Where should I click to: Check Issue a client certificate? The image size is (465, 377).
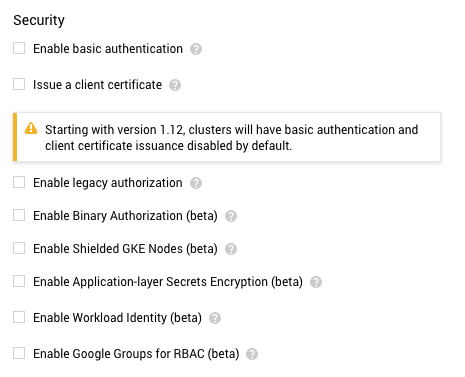[19, 84]
